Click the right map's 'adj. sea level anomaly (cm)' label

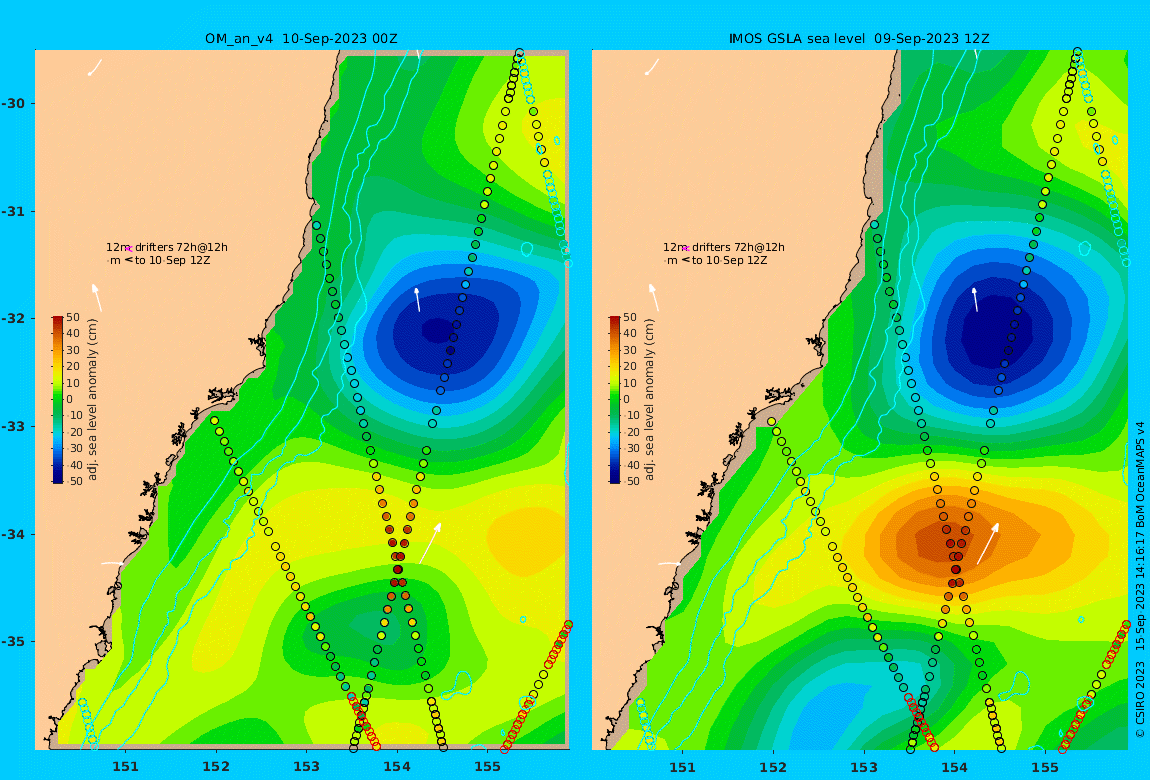point(650,400)
